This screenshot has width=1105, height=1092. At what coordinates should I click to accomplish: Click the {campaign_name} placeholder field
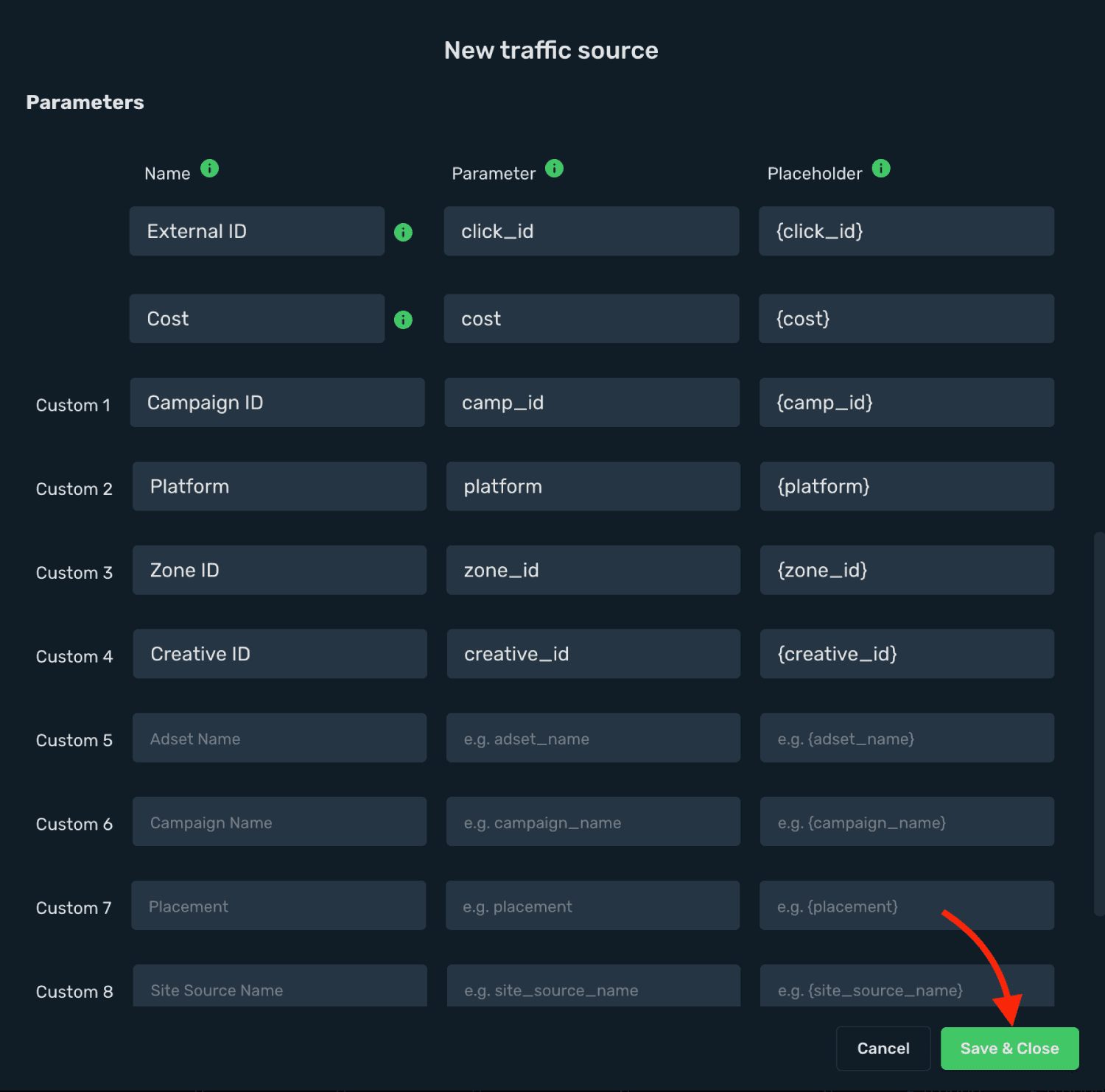(x=908, y=822)
